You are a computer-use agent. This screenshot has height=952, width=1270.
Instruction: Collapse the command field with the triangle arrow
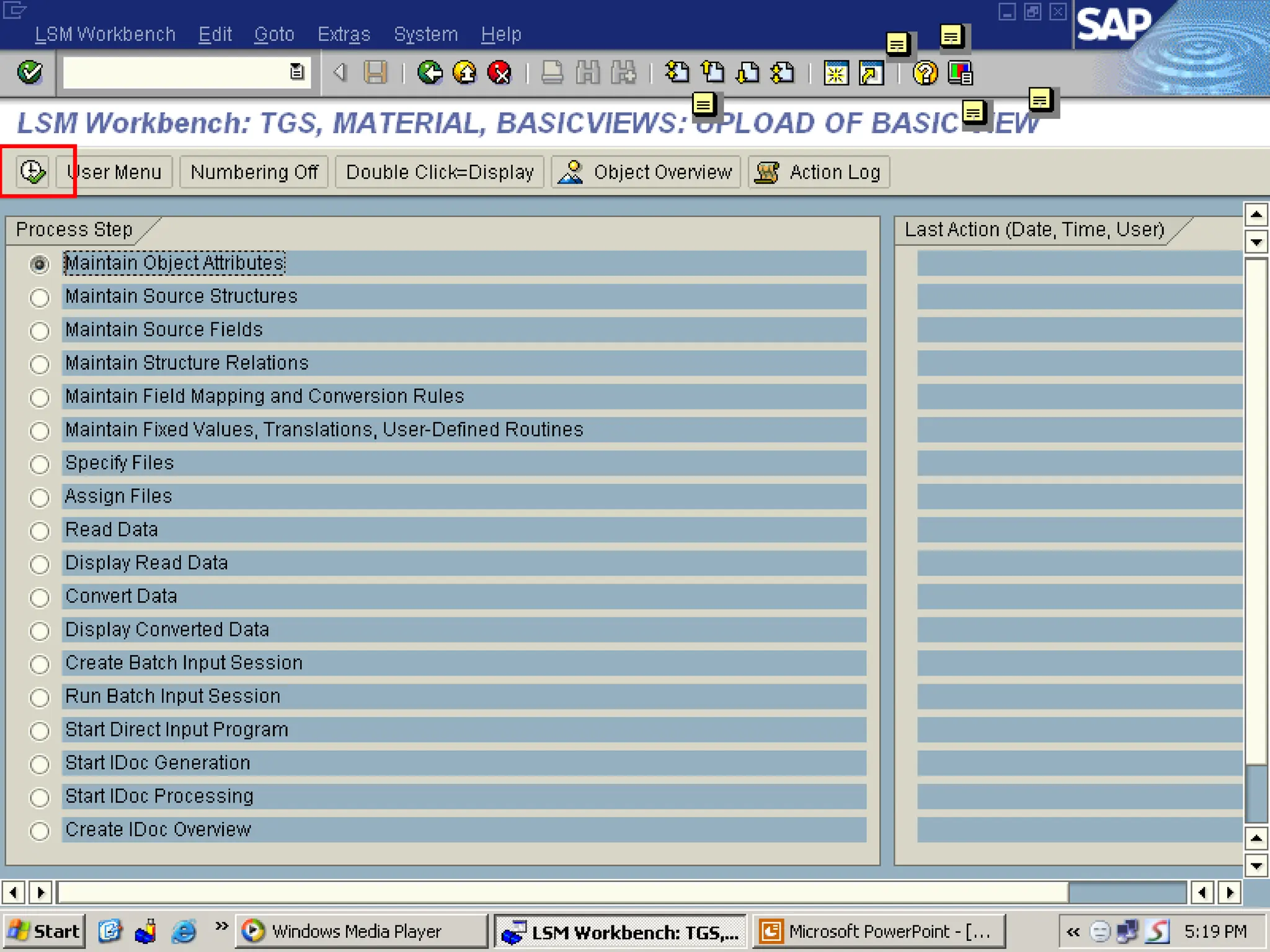[339, 73]
